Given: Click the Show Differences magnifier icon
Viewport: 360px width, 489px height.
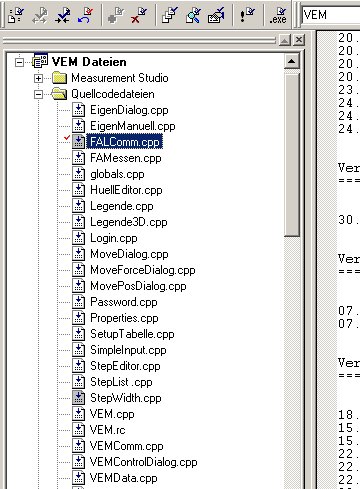Looking at the screenshot, I should pos(193,15).
